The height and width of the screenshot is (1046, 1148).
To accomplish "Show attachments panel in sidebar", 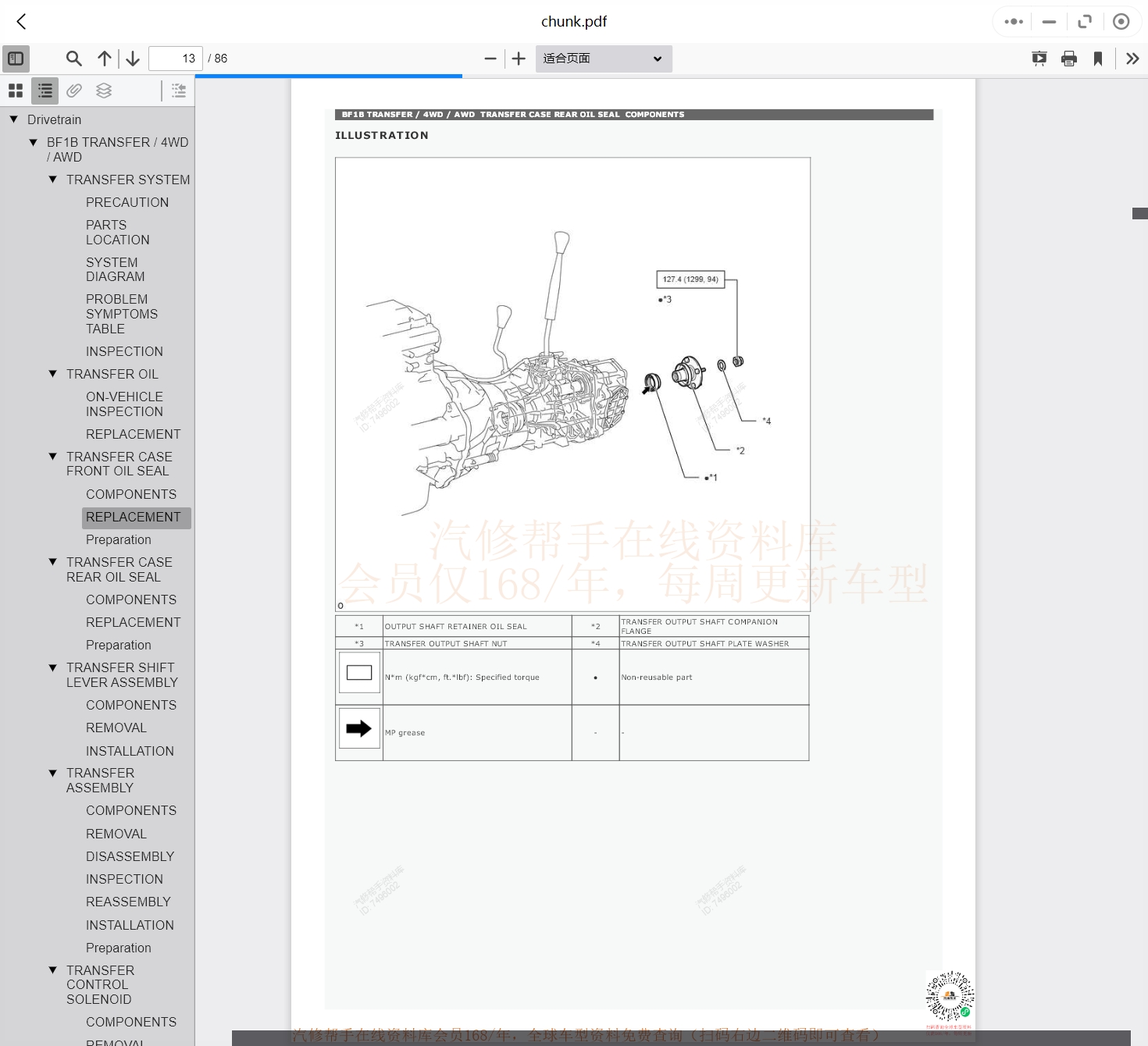I will (74, 91).
